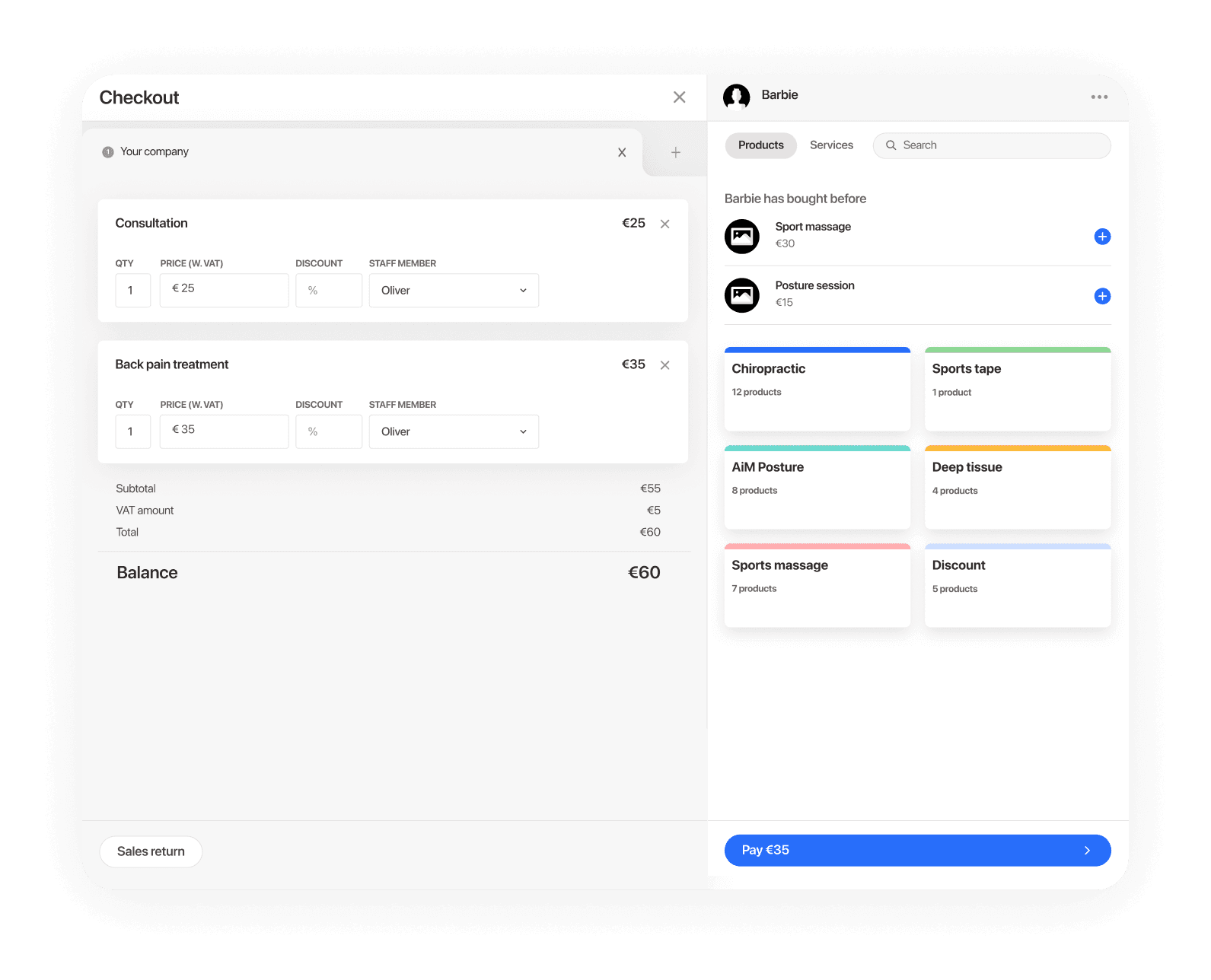This screenshot has height=980, width=1211.
Task: Open Back pain treatment staff member dropdown
Action: [454, 431]
